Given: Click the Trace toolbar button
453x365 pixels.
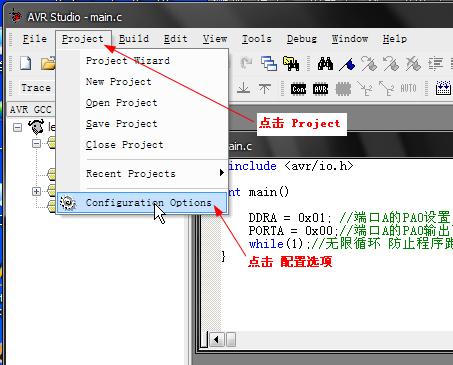Looking at the screenshot, I should [x=36, y=88].
